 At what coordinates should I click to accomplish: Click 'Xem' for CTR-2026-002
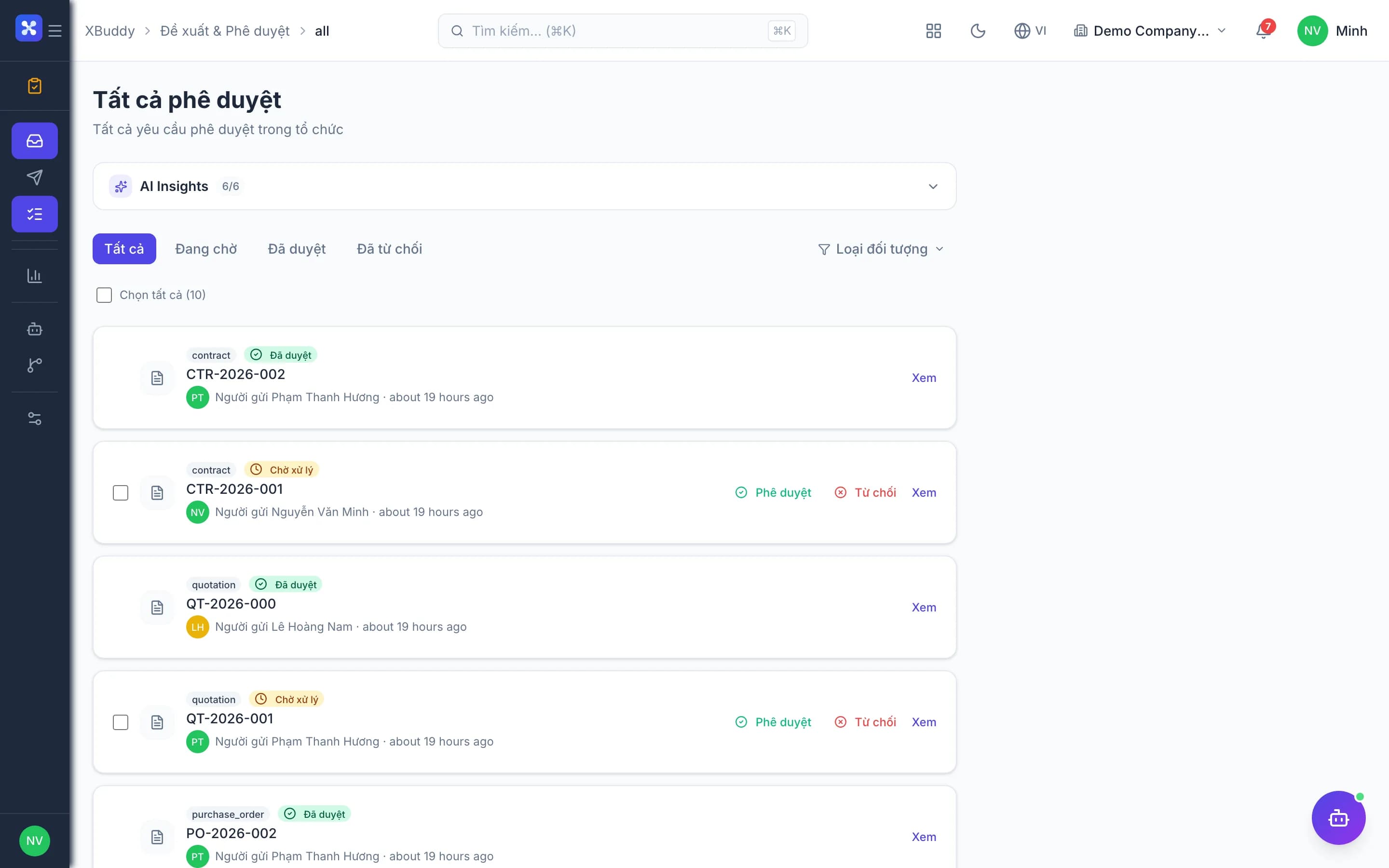924,378
